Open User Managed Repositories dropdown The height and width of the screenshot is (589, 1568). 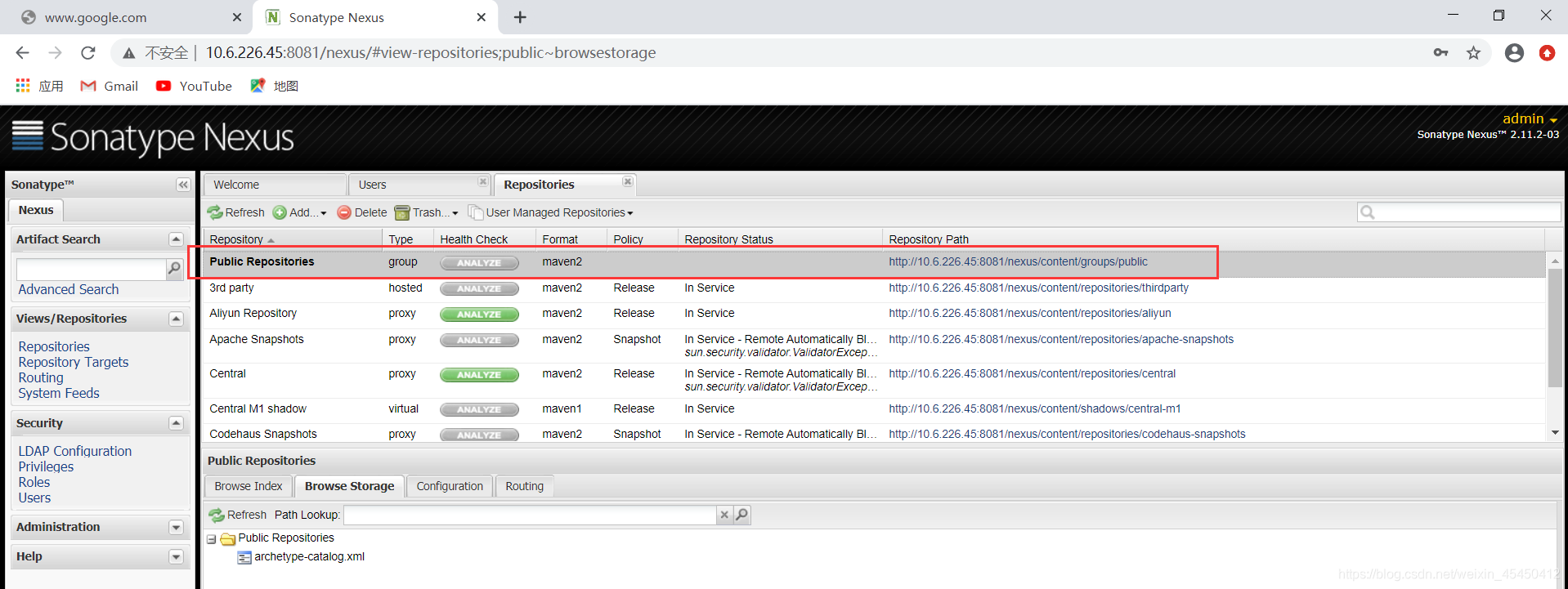coord(550,212)
